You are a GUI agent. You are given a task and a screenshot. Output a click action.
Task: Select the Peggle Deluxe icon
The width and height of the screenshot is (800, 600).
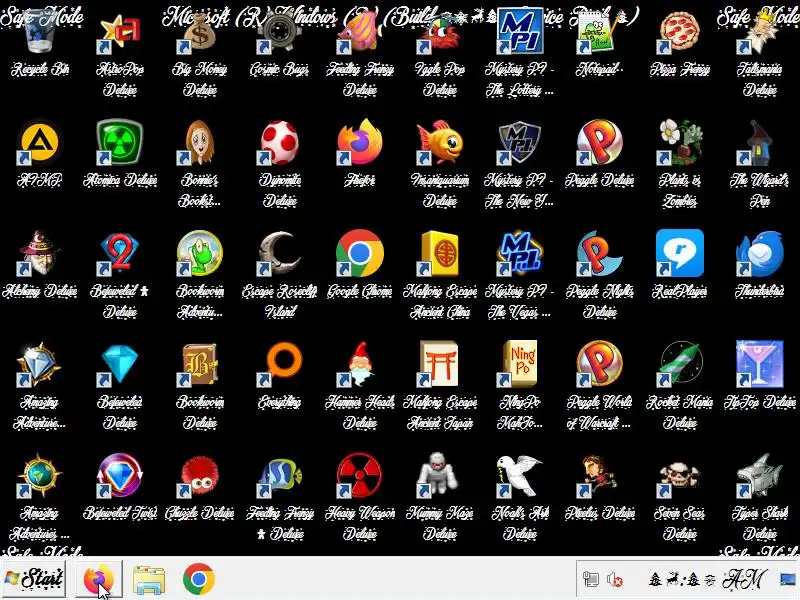point(599,142)
